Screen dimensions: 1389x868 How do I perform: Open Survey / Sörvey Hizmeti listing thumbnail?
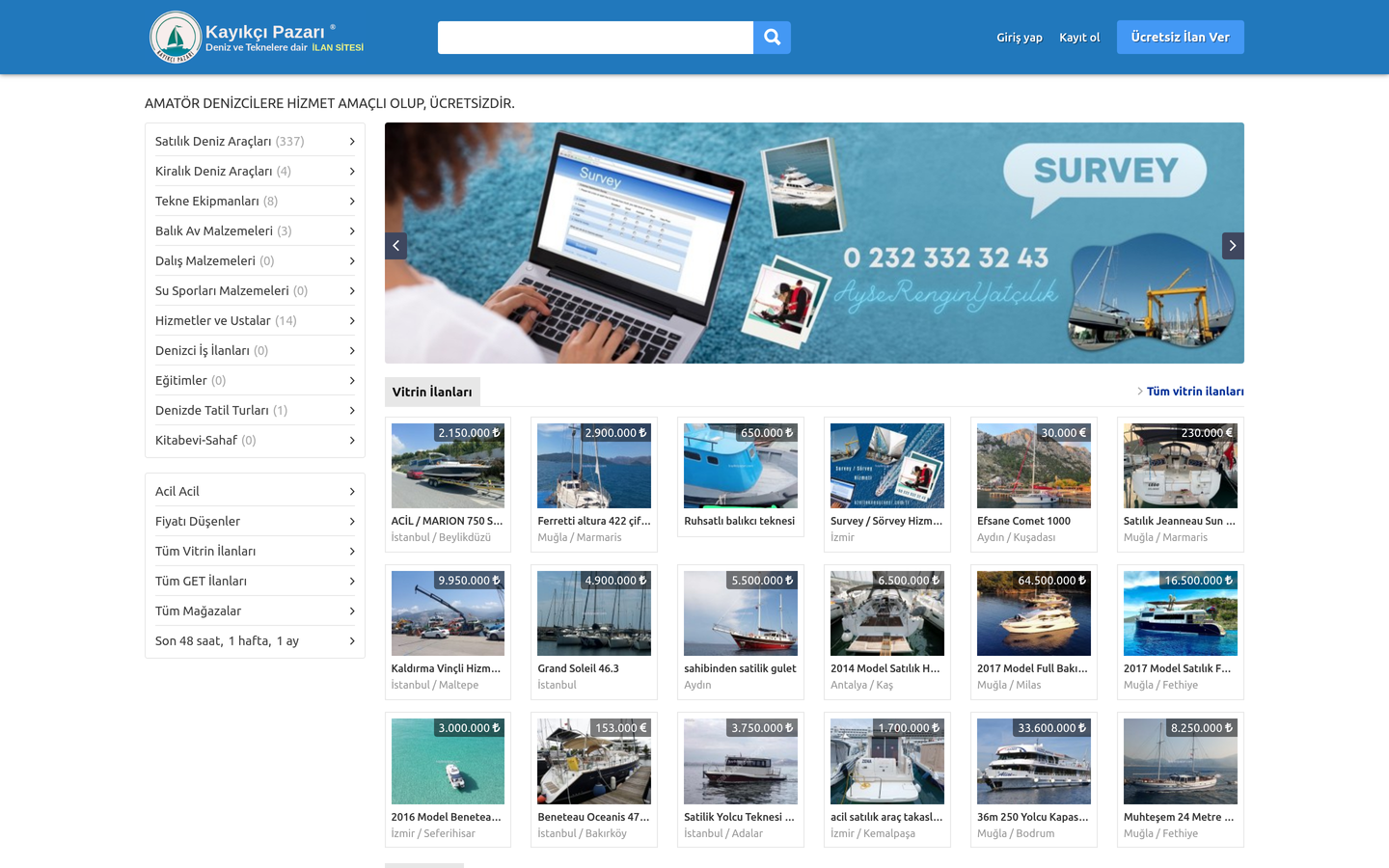point(887,466)
